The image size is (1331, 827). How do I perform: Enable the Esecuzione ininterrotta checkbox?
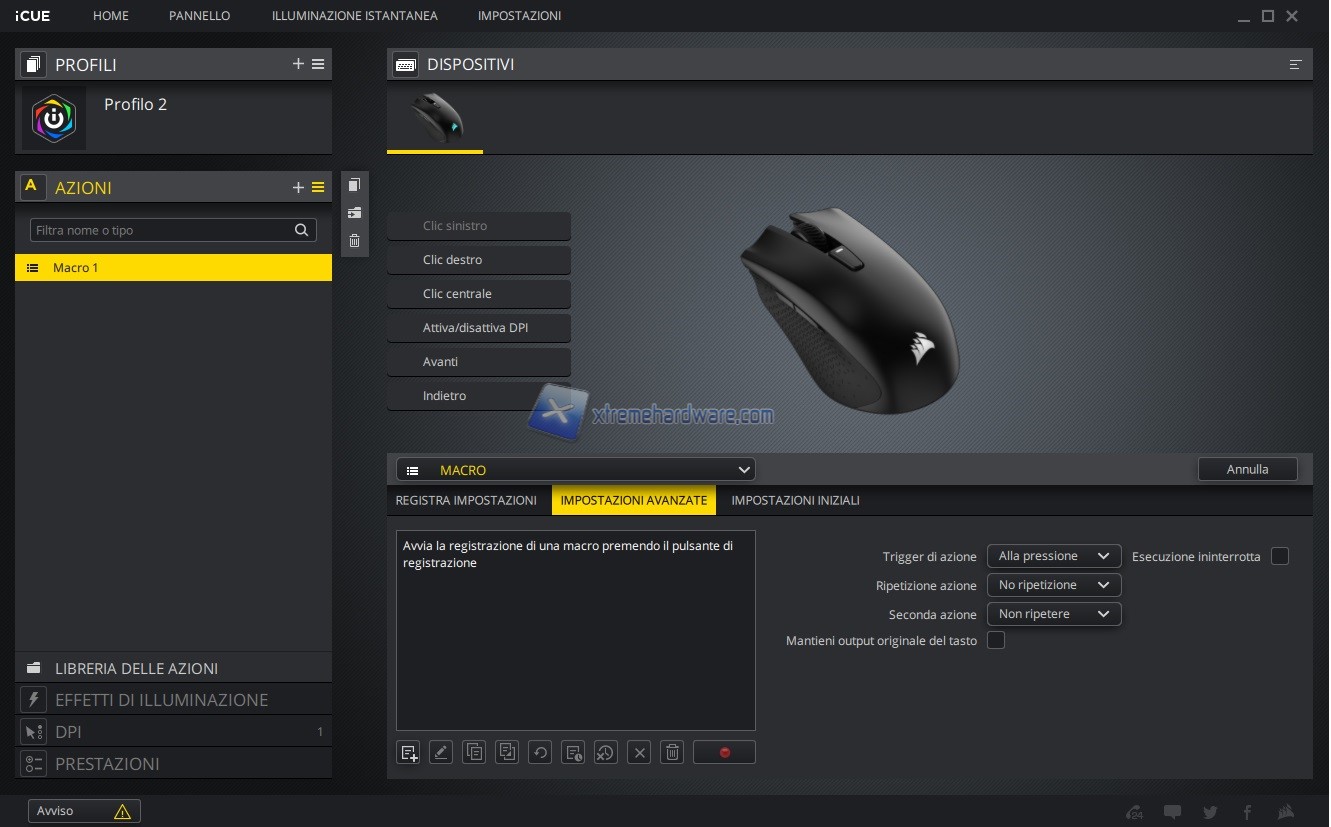pyautogui.click(x=1279, y=556)
